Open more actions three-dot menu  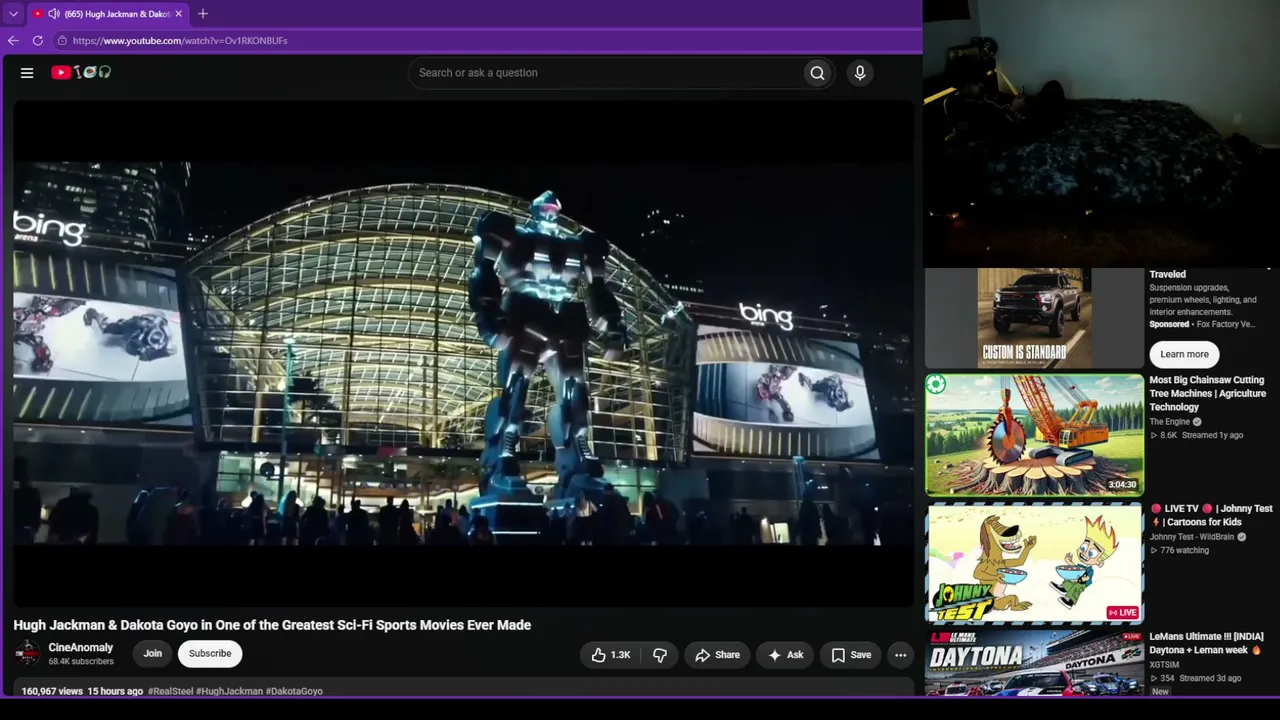(900, 655)
